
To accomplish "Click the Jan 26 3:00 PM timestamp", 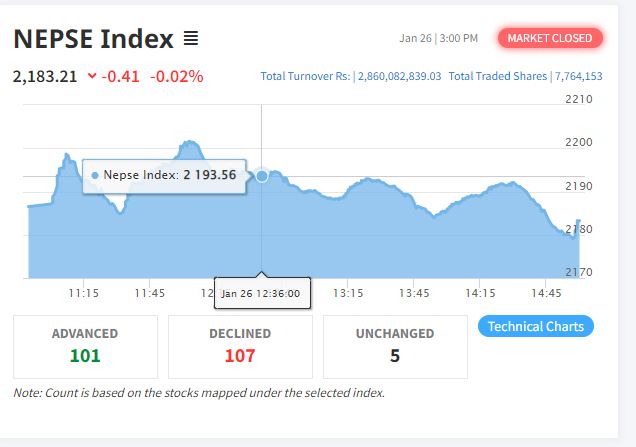I will (438, 39).
